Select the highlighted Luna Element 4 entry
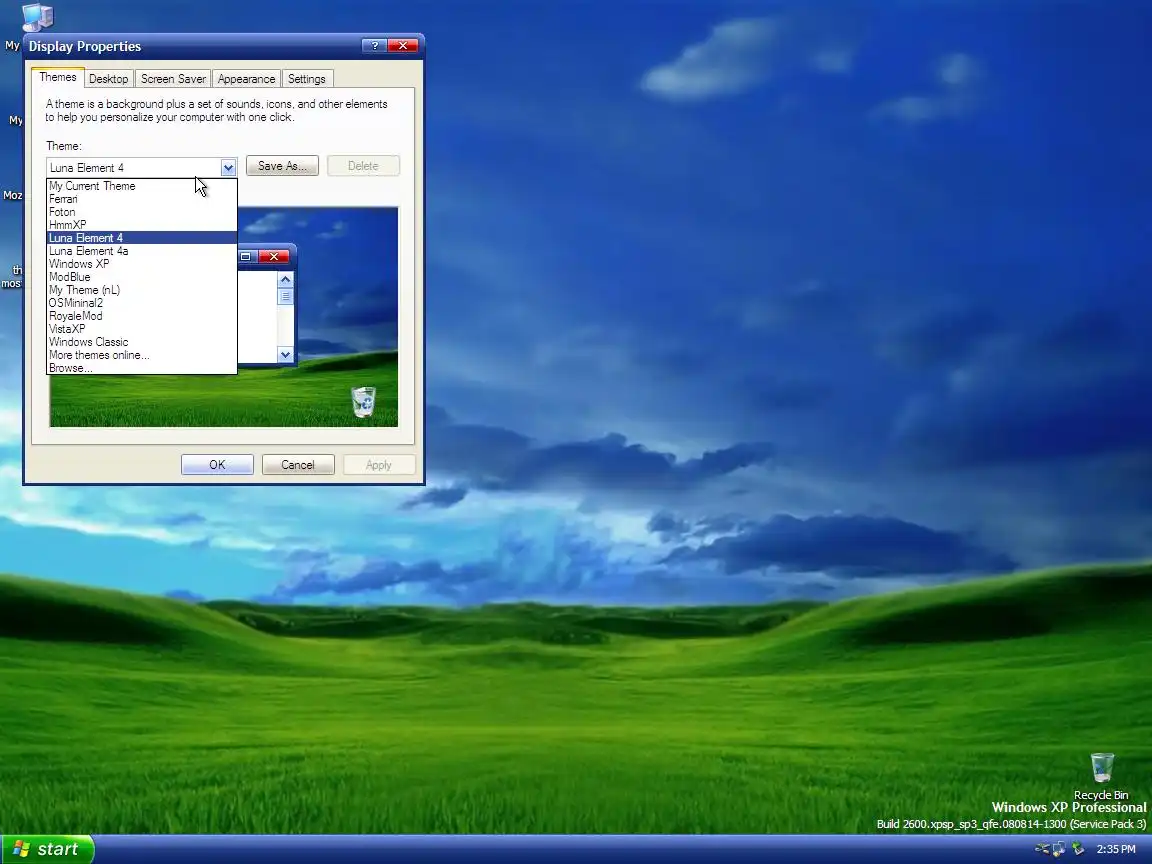The width and height of the screenshot is (1152, 864). (142, 238)
